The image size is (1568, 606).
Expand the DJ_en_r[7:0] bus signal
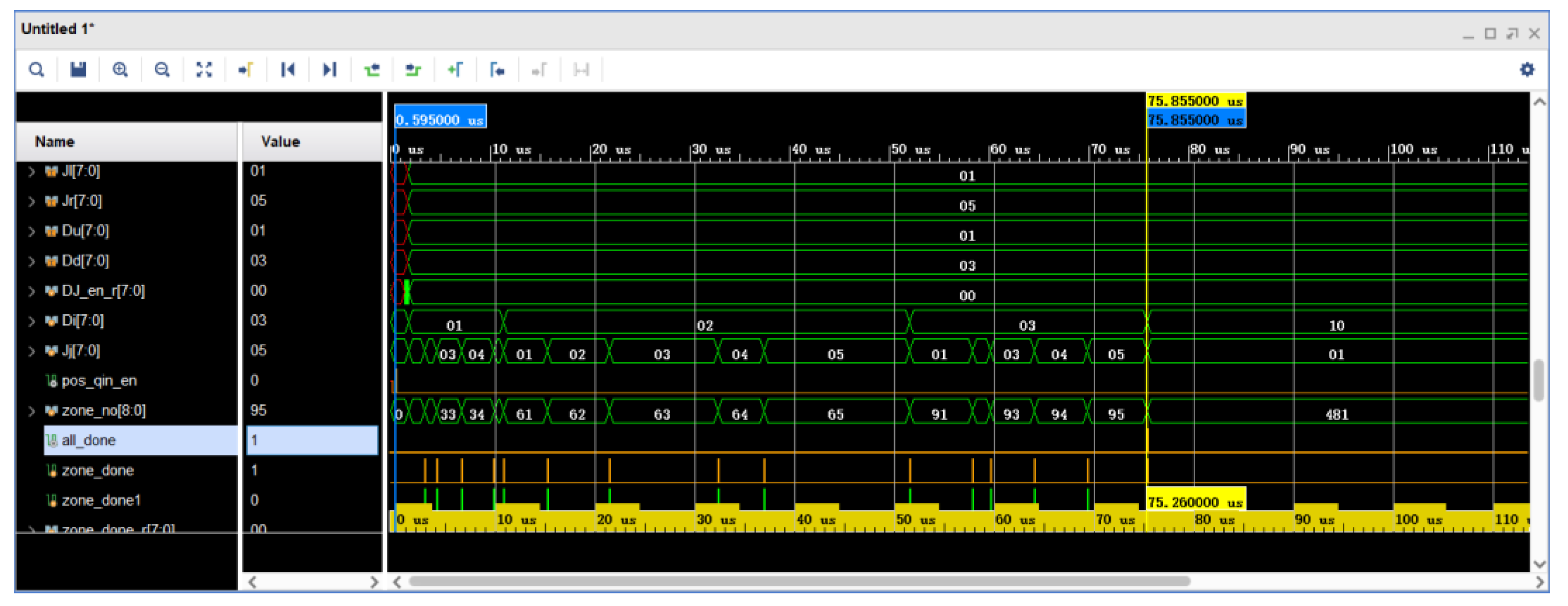[31, 291]
